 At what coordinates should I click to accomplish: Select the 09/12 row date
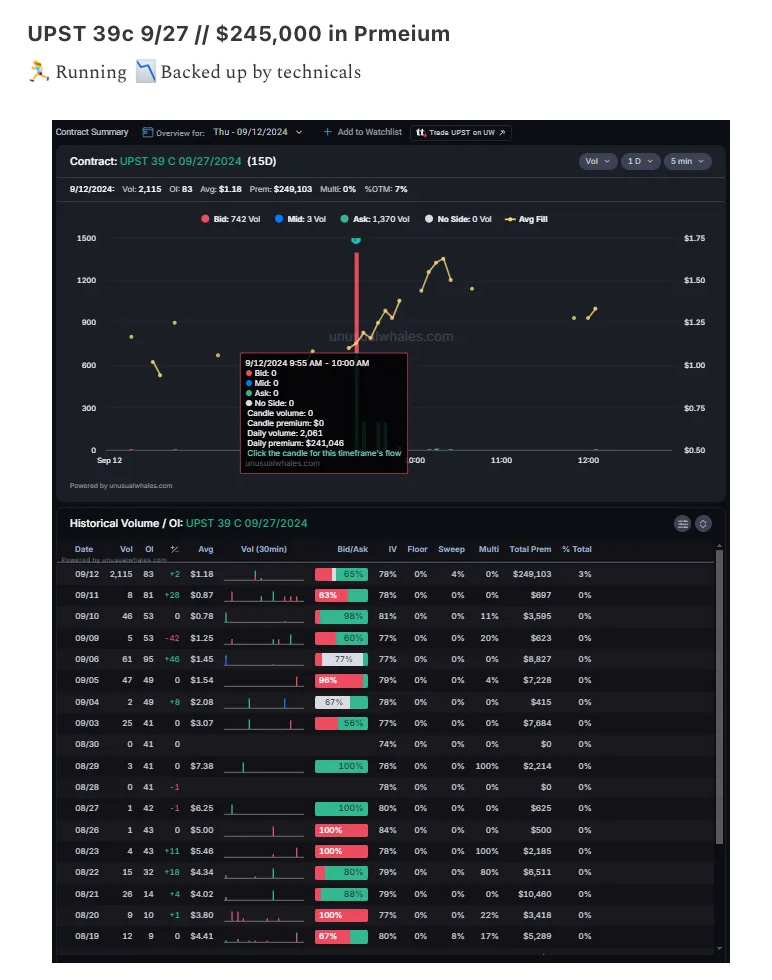[87, 574]
